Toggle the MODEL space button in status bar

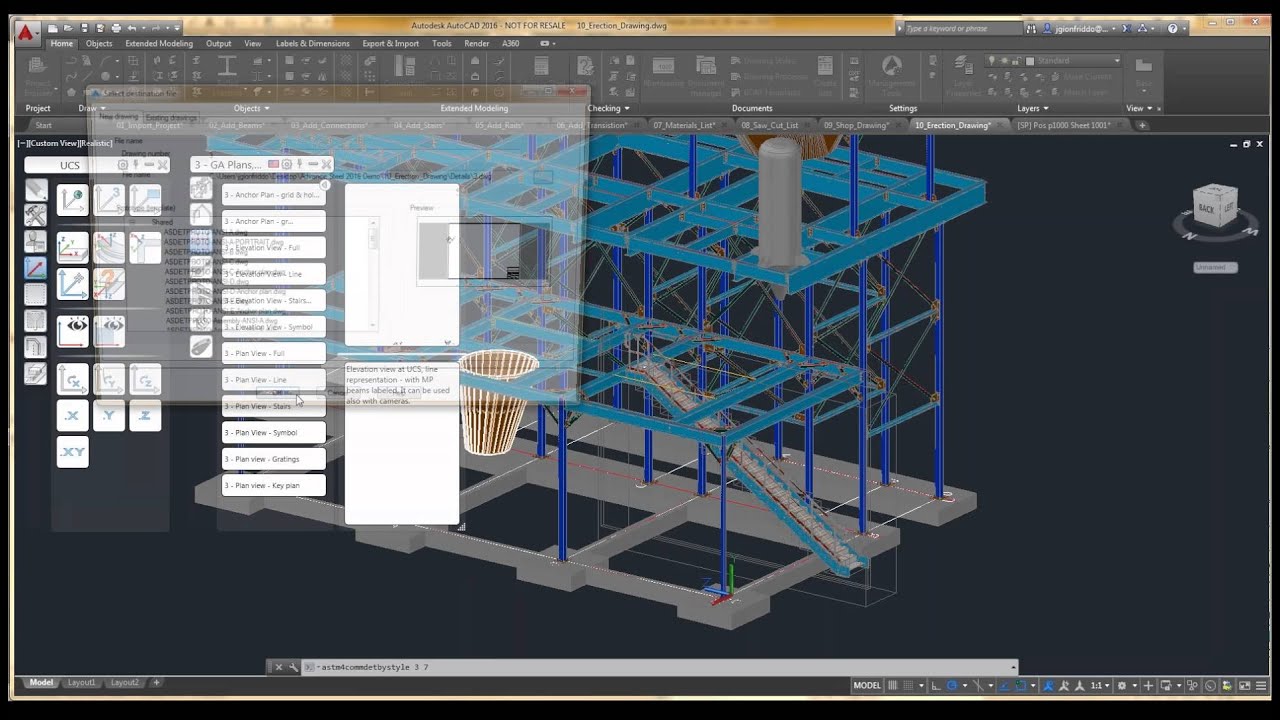[x=867, y=686]
